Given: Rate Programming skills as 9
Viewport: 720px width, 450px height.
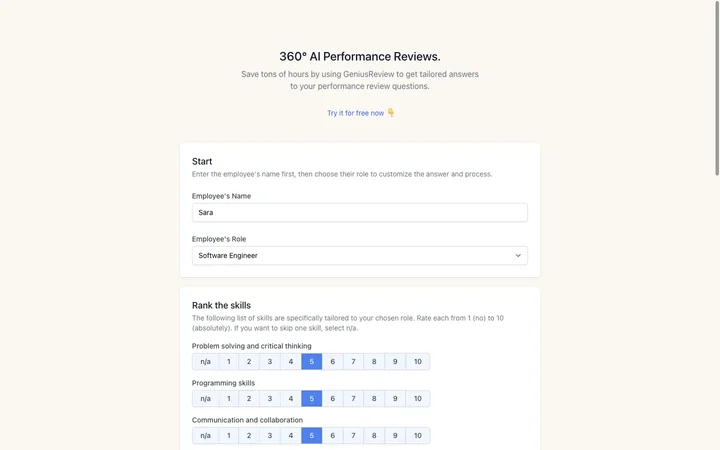Looking at the screenshot, I should click(395, 399).
